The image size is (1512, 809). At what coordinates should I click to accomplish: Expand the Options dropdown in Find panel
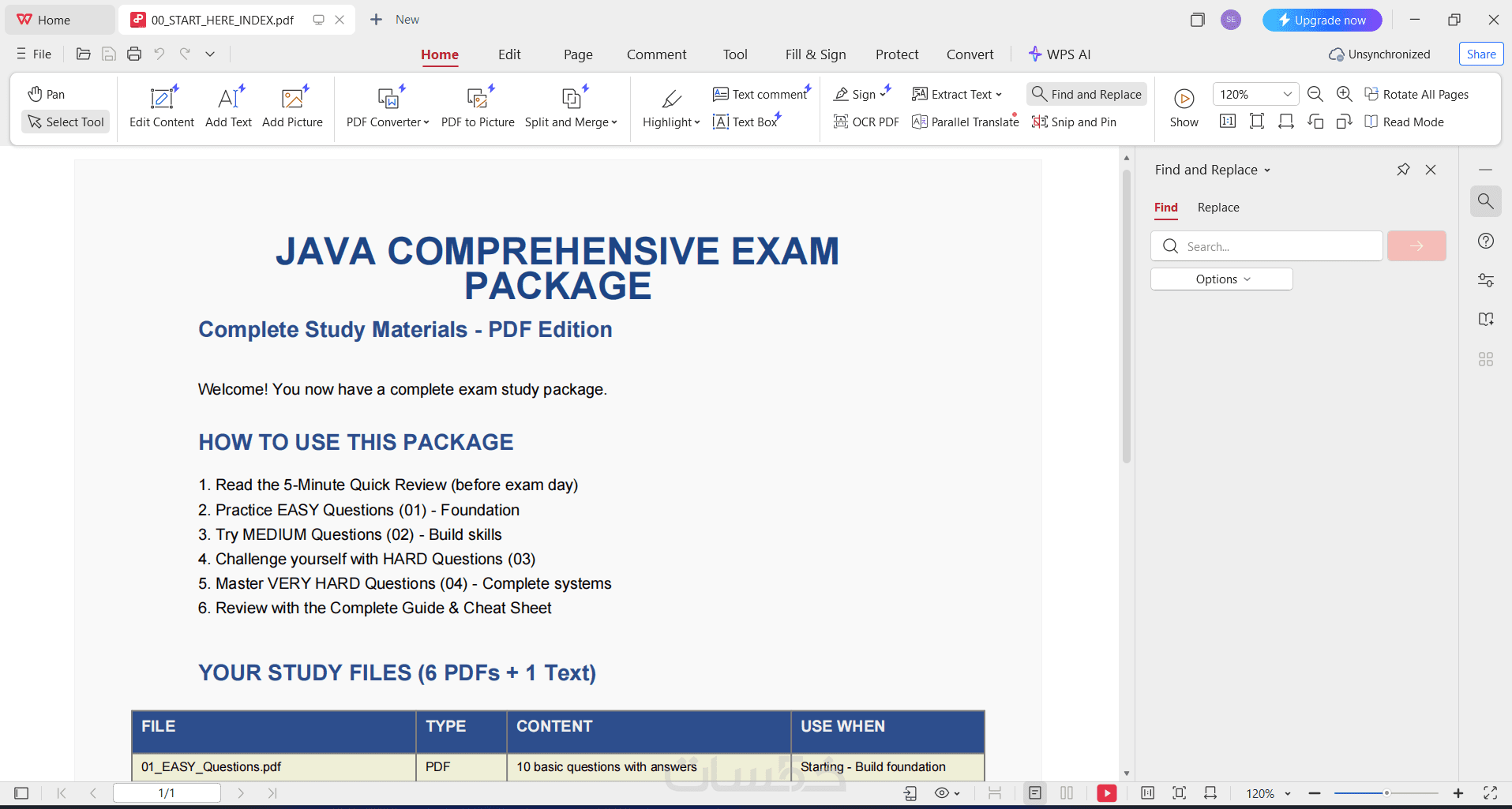(x=1221, y=279)
